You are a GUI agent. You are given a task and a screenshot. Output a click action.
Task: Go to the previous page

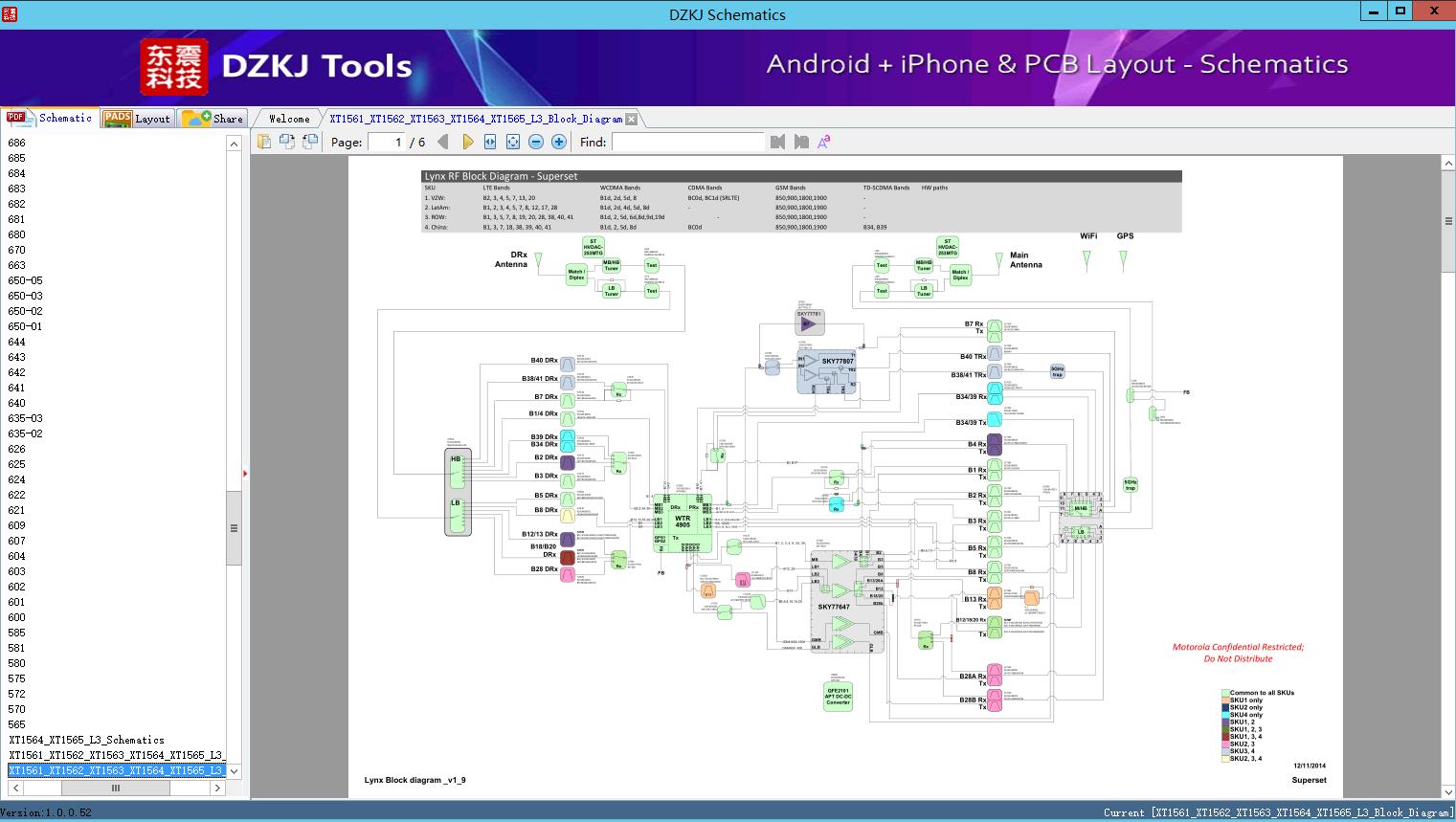pyautogui.click(x=443, y=142)
